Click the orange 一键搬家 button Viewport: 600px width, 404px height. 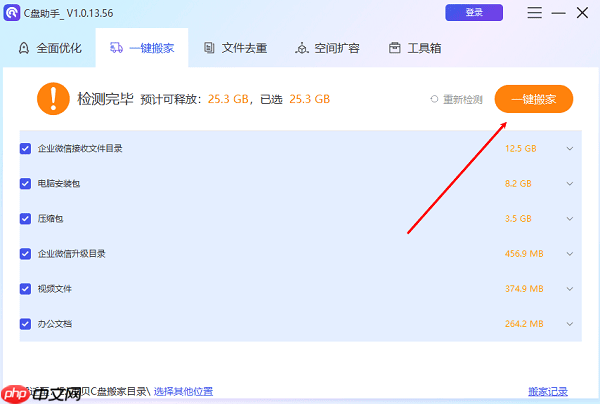pos(534,99)
